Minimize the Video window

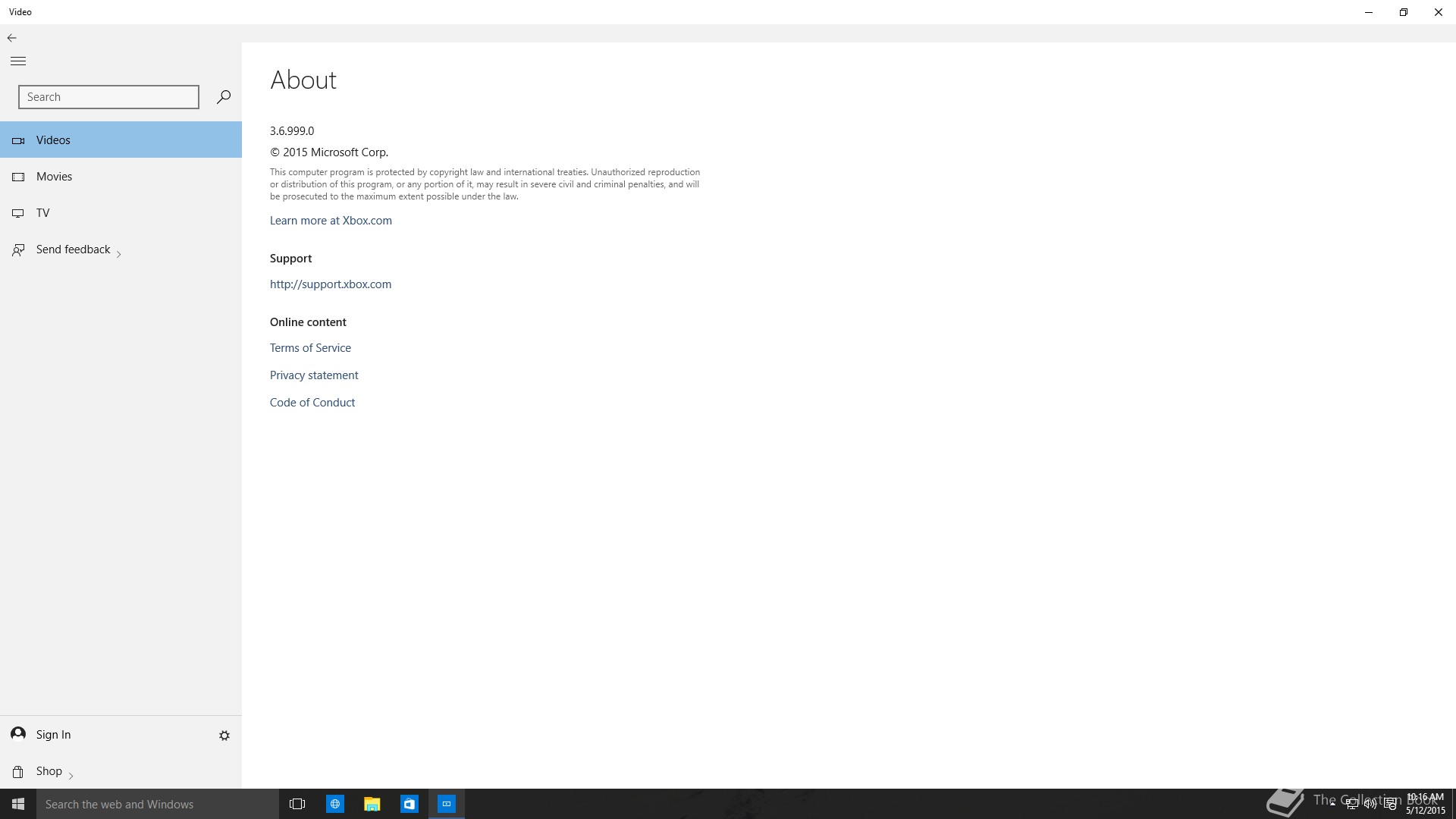(1369, 12)
